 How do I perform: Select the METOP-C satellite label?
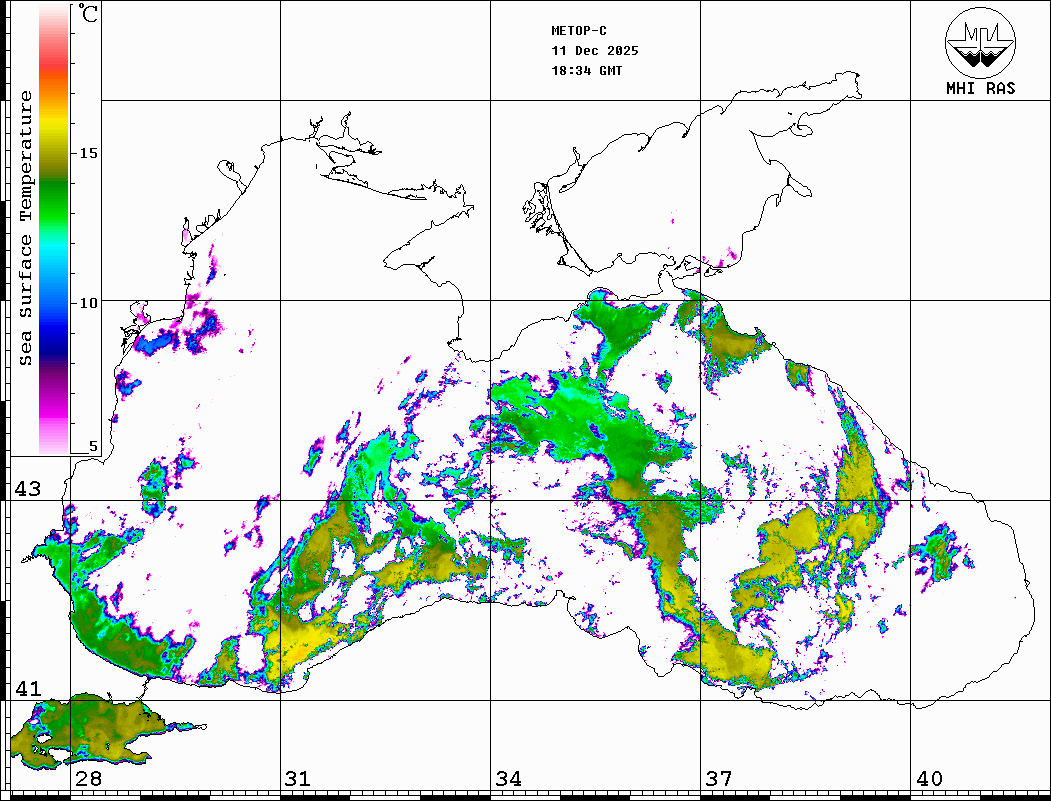click(579, 31)
